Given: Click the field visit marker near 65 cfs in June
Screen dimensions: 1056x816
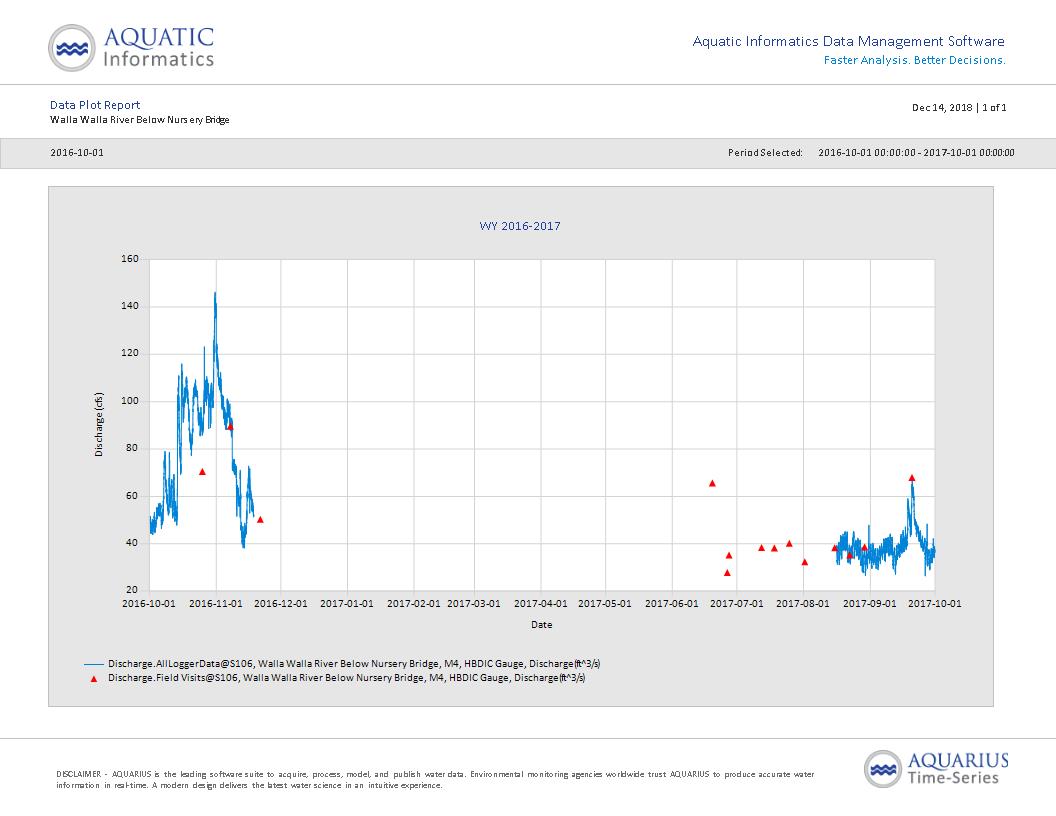Looking at the screenshot, I should pyautogui.click(x=713, y=483).
